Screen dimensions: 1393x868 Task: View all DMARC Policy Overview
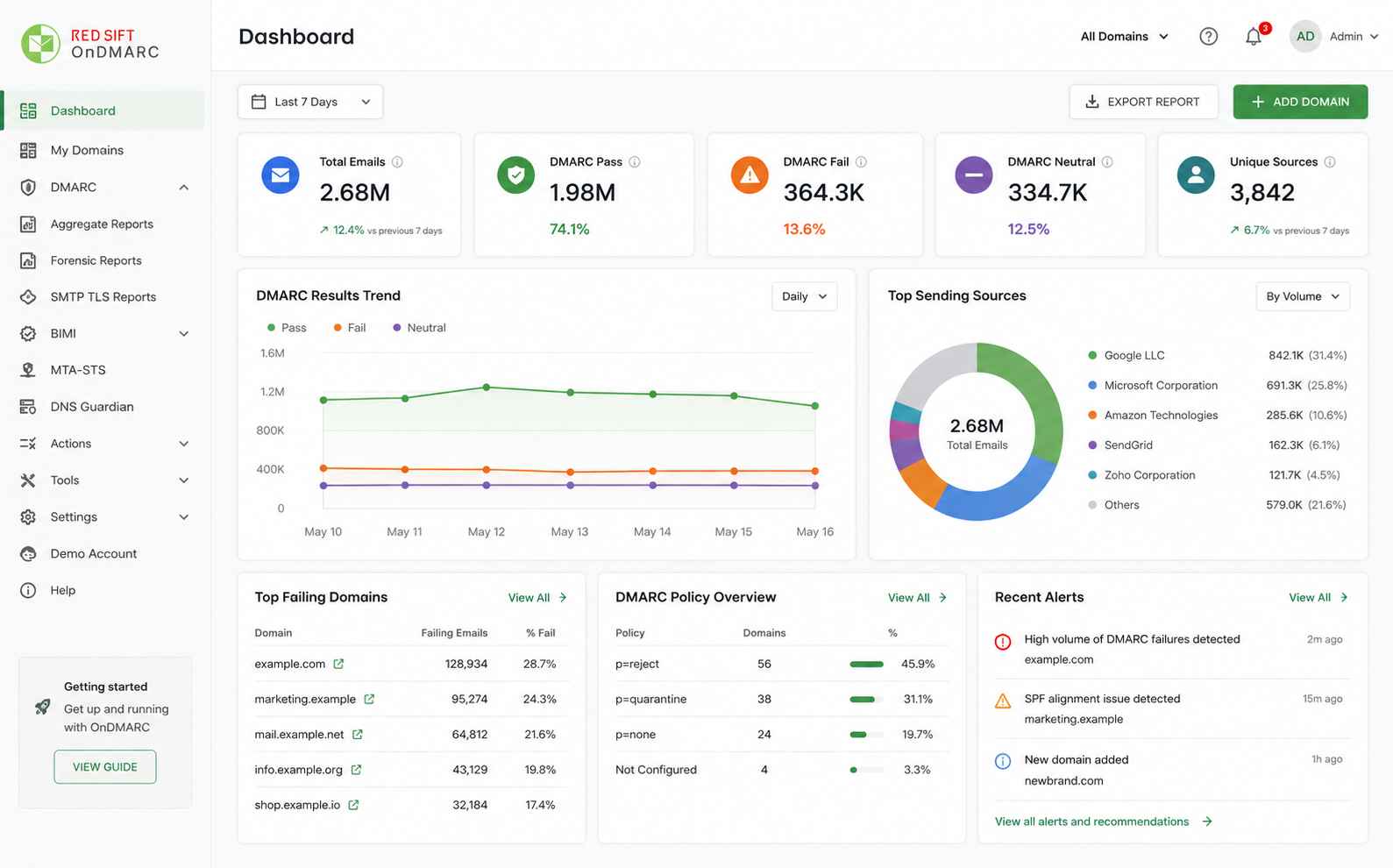tap(917, 597)
